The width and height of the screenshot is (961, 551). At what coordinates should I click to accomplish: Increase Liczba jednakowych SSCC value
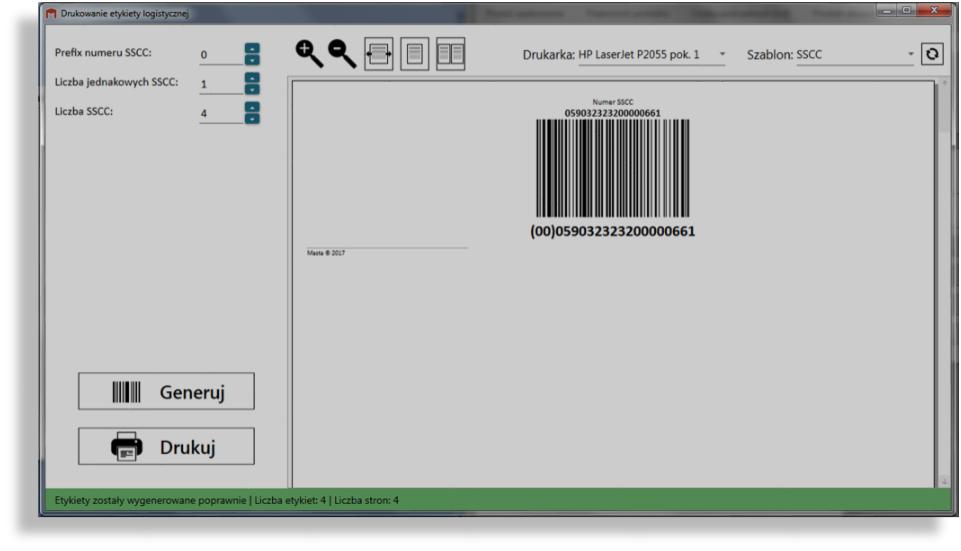pyautogui.click(x=252, y=78)
